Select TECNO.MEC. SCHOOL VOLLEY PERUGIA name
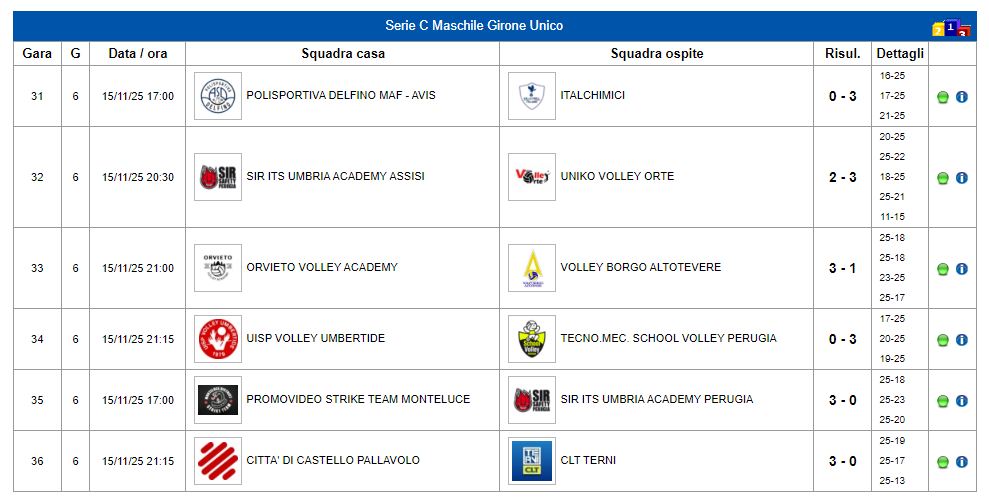Screen dimensions: 989x501 [668, 339]
